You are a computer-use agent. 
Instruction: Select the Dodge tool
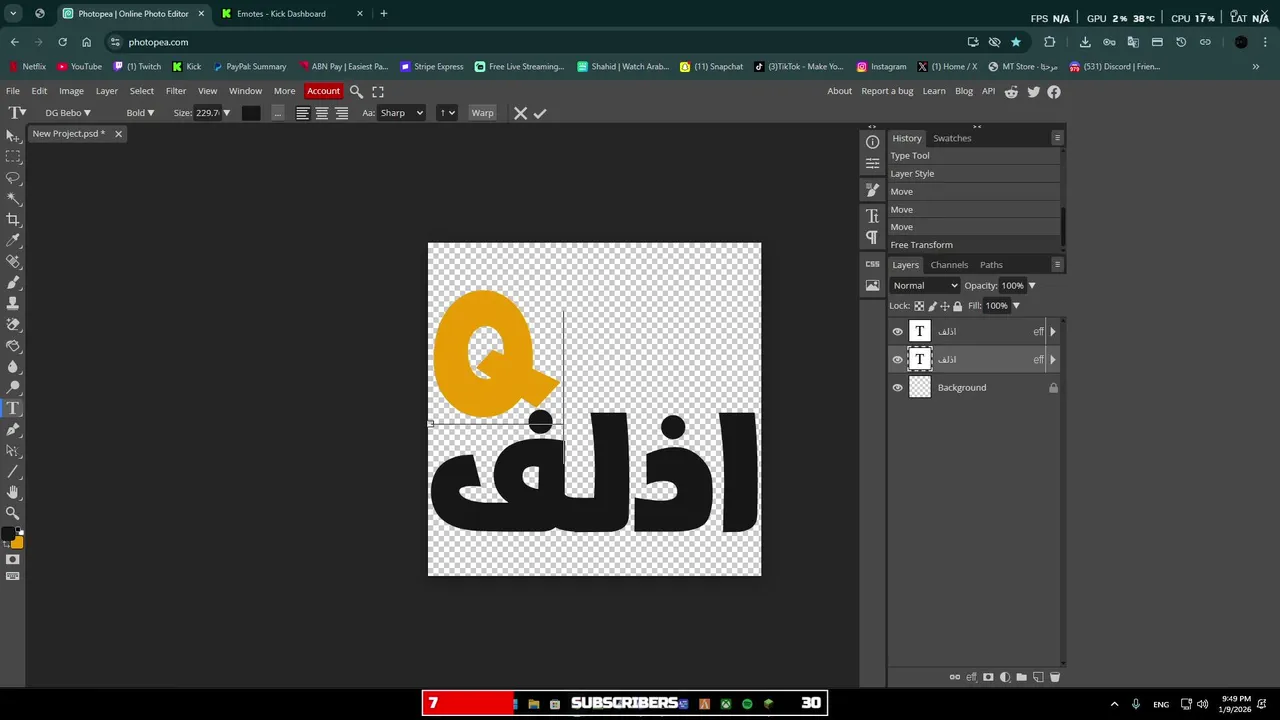[13, 388]
